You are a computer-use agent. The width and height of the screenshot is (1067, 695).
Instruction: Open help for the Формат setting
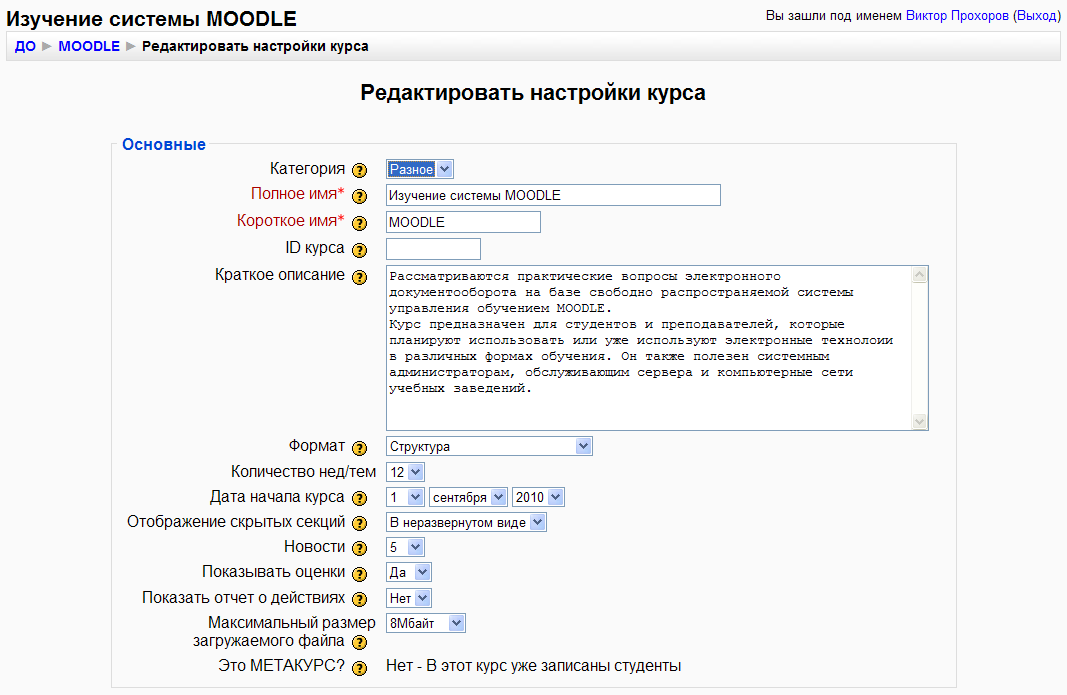359,446
